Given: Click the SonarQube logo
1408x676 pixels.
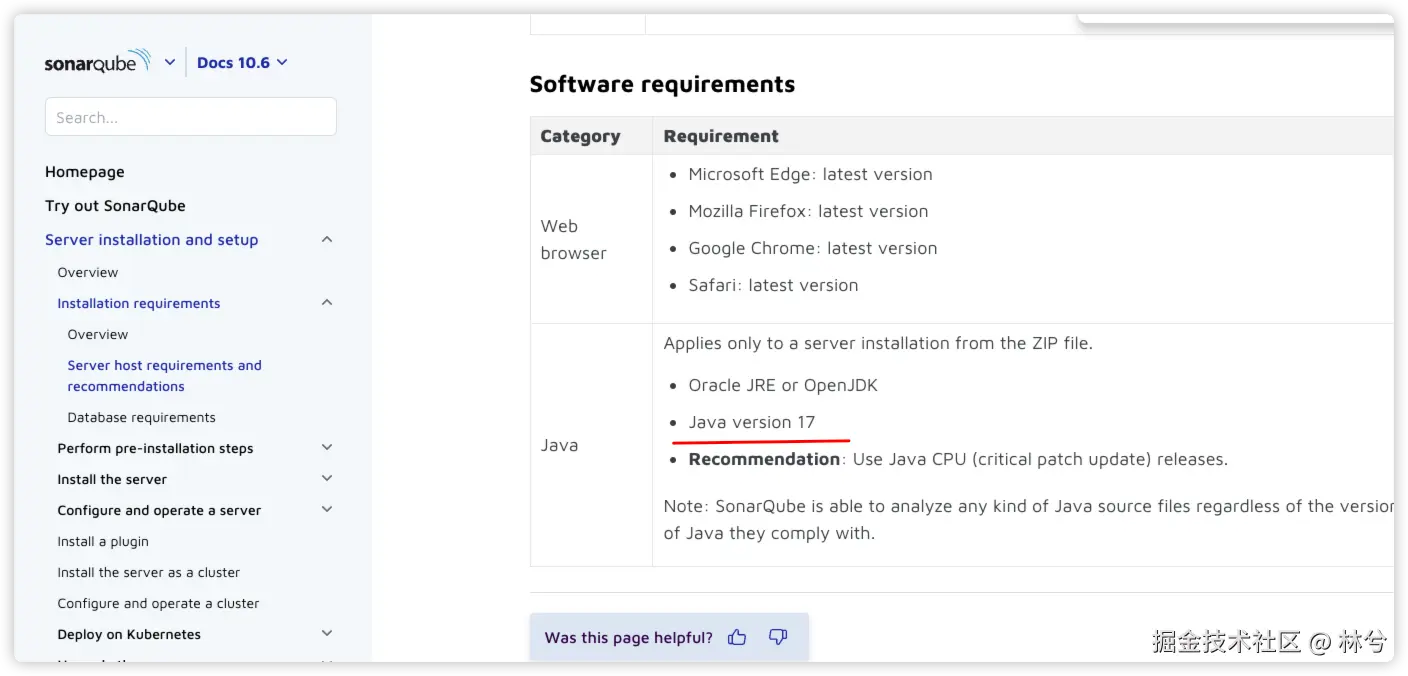Looking at the screenshot, I should [x=97, y=62].
